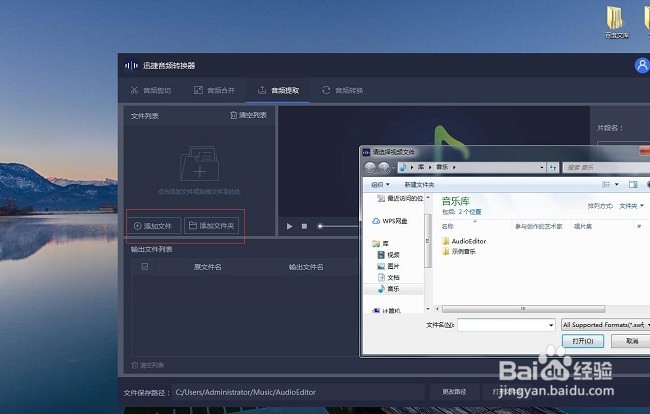This screenshot has width=650, height=414.
Task: Click the 音乐 breadcrumb in address bar
Action: [442, 167]
